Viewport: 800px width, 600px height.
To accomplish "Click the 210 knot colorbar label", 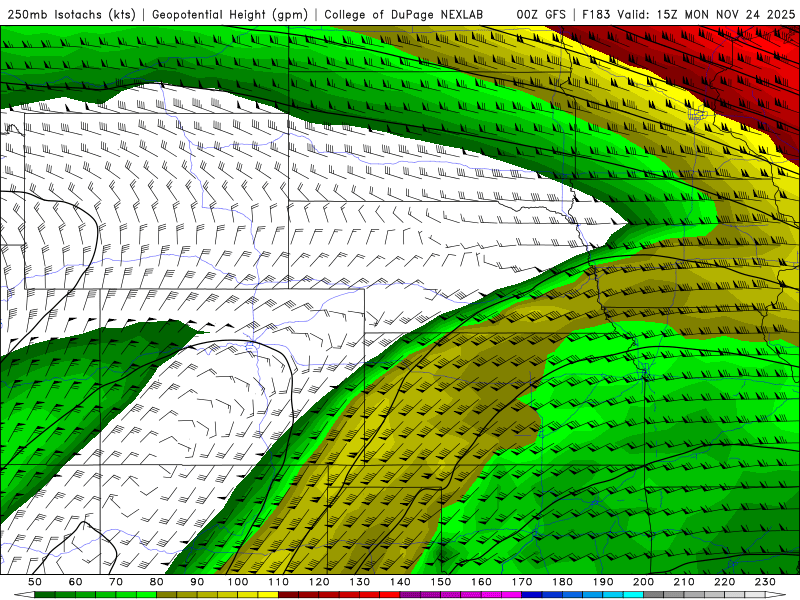I will [x=684, y=582].
